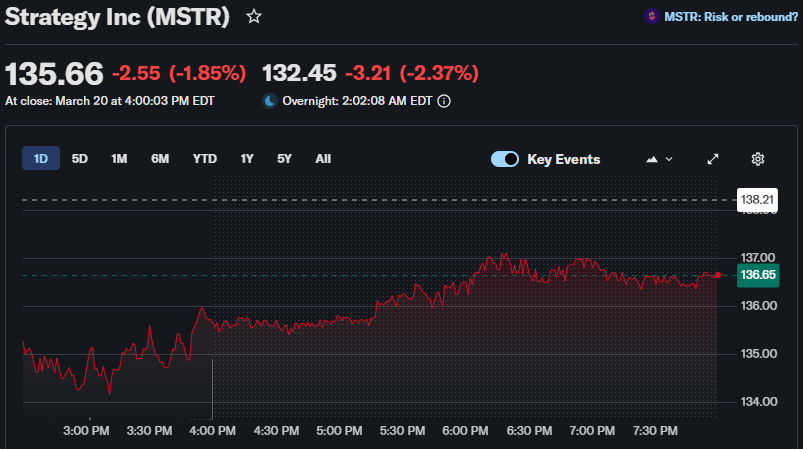803x449 pixels.
Task: Switch to the 5D range
Action: [x=80, y=159]
